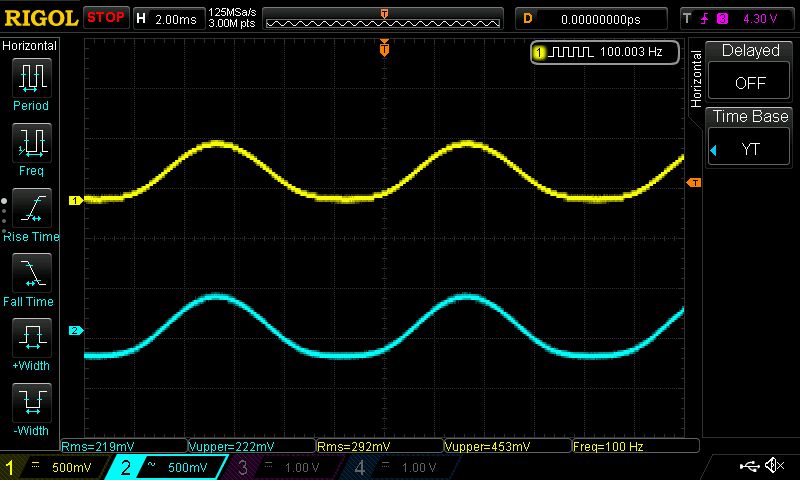Click the RIGOL logo

click(41, 18)
